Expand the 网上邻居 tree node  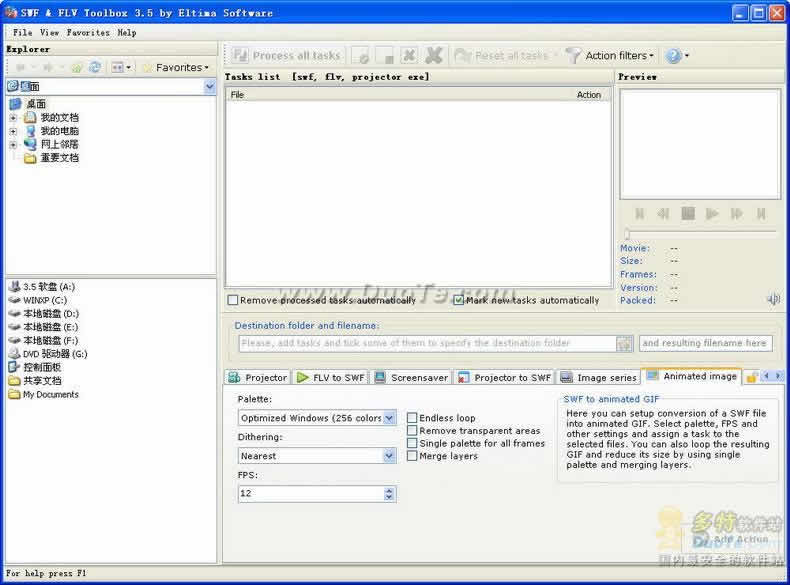click(13, 145)
